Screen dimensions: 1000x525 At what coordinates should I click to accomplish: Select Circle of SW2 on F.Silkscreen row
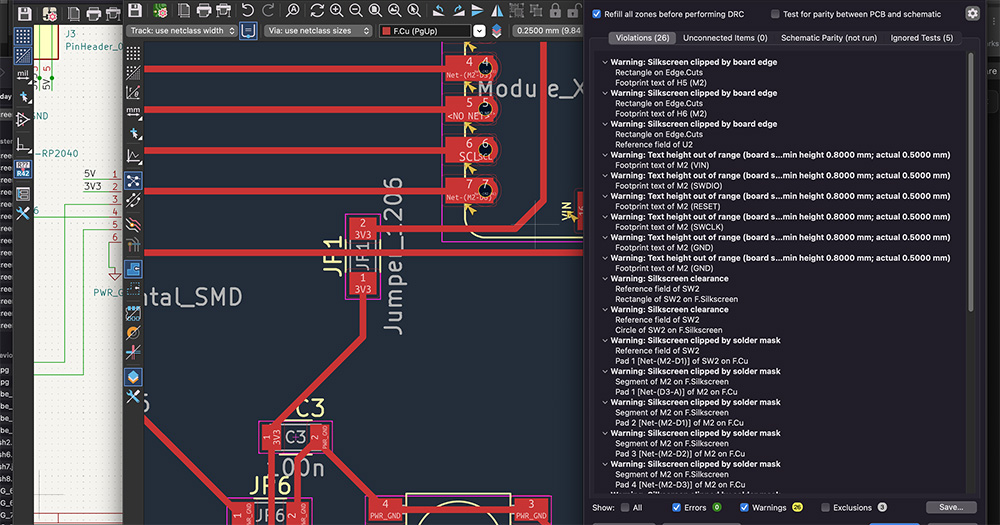pyautogui.click(x=668, y=330)
